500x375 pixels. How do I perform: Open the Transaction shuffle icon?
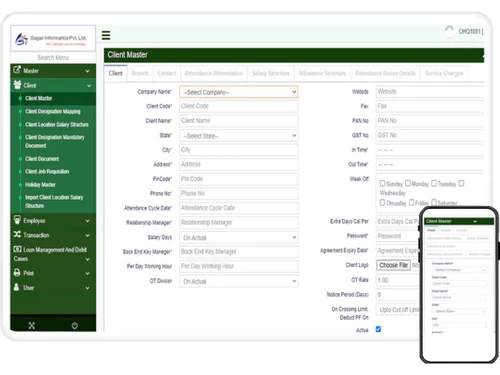[17, 235]
